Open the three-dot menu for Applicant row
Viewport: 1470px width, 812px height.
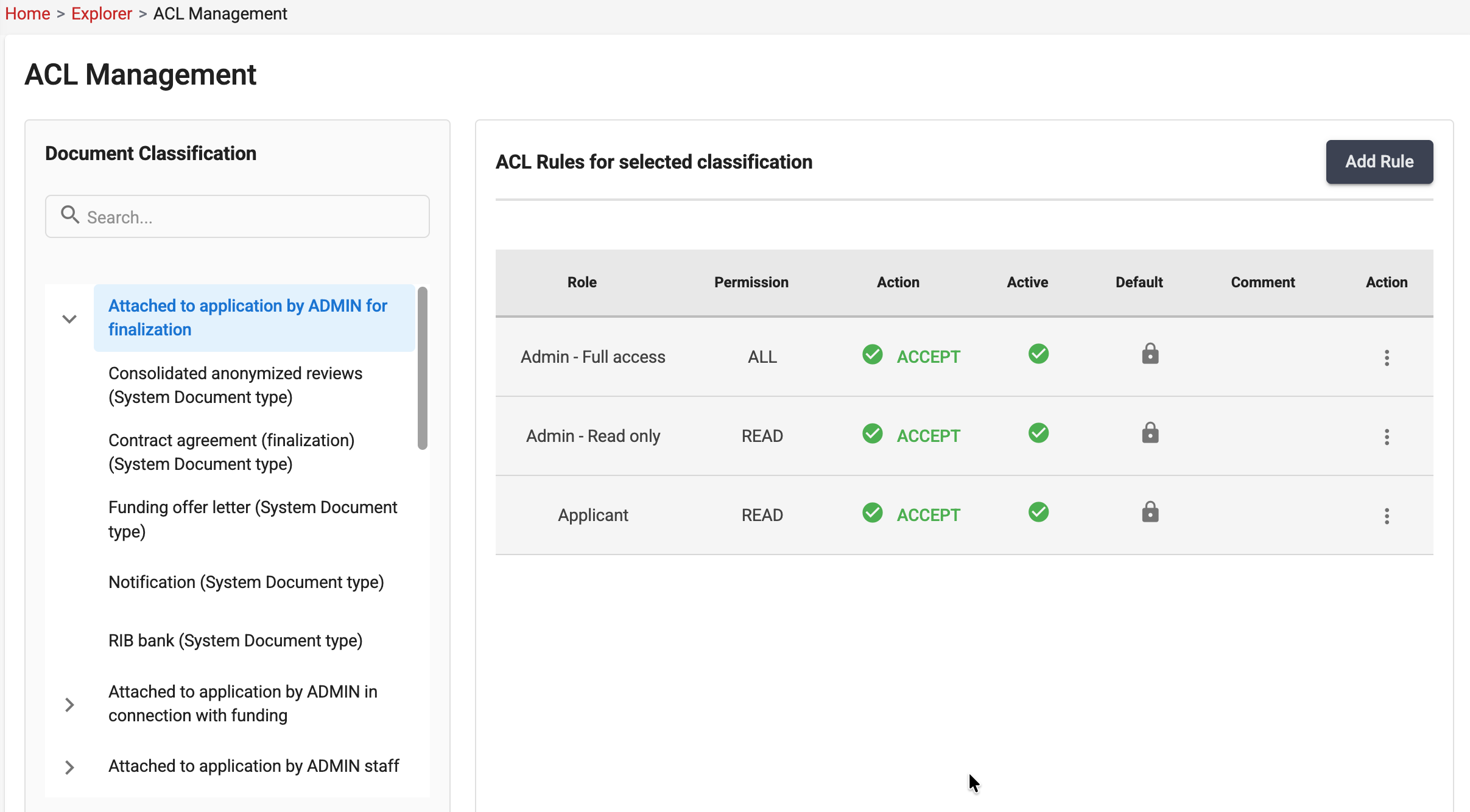point(1387,516)
